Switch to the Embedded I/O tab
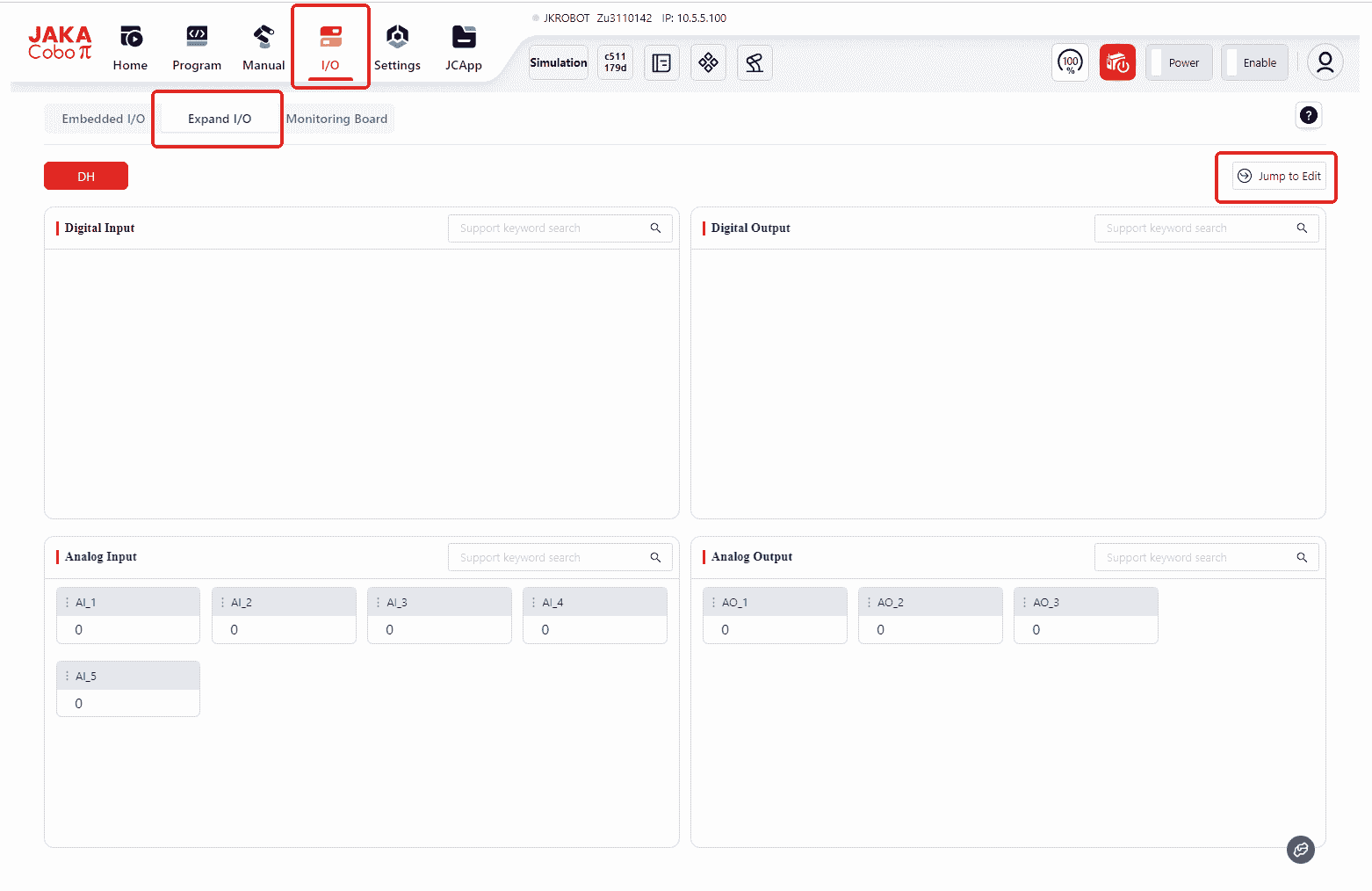The width and height of the screenshot is (1372, 891). pos(103,119)
